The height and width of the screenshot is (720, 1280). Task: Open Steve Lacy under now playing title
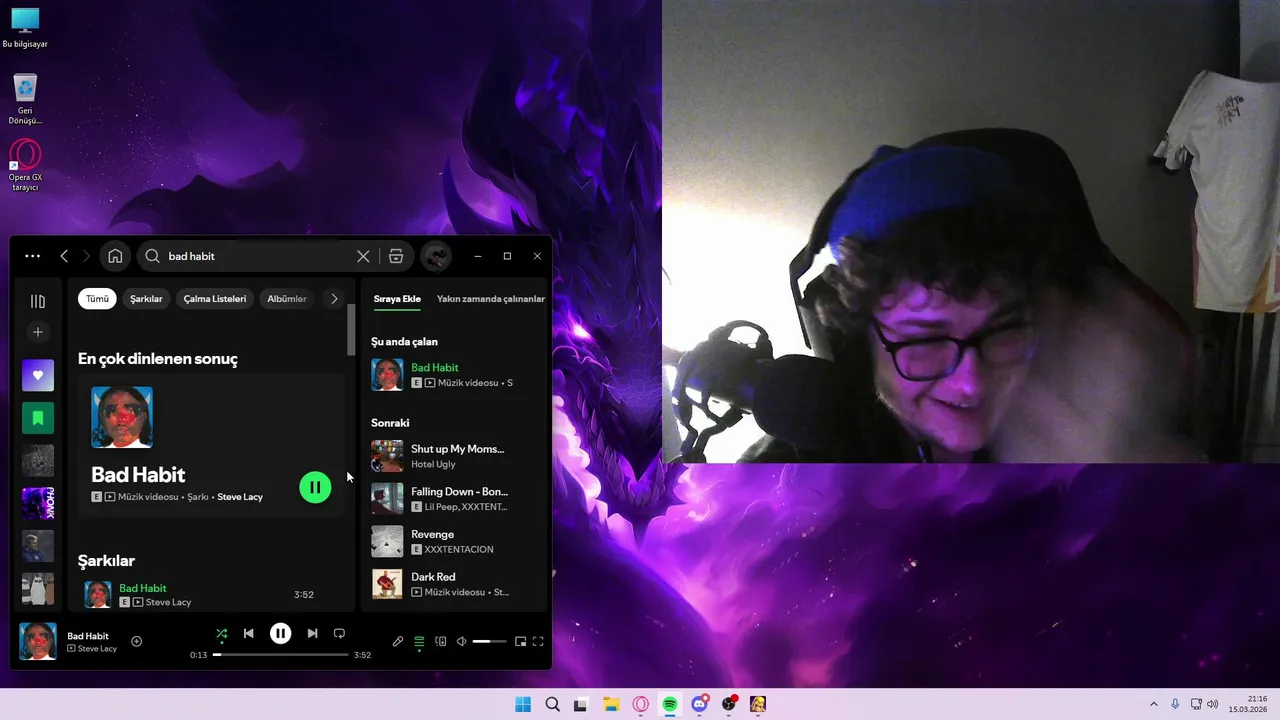coord(97,649)
